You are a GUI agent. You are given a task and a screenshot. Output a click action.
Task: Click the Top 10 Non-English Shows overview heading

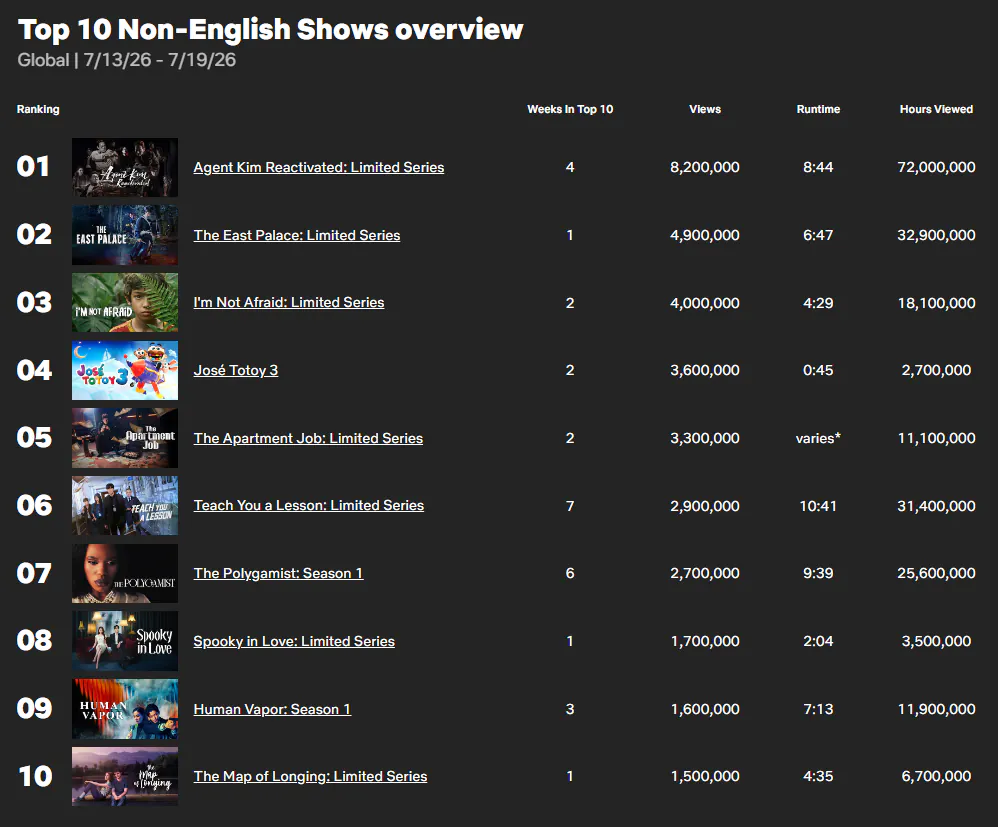(x=271, y=29)
